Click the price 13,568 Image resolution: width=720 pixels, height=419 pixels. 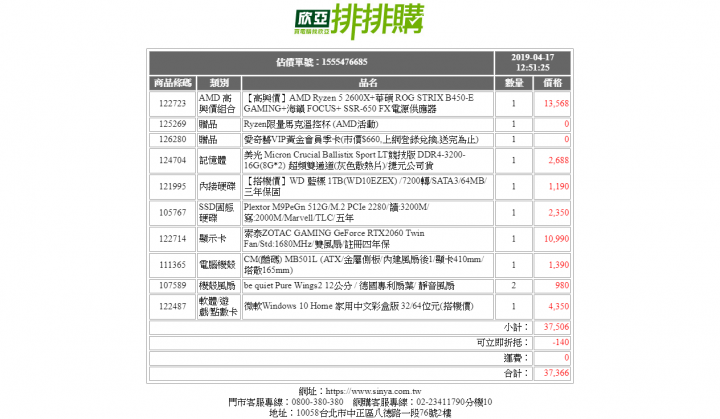pos(556,104)
